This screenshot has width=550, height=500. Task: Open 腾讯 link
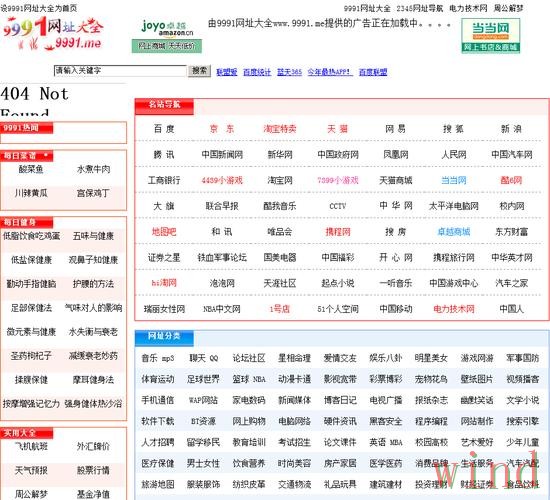pyautogui.click(x=164, y=154)
